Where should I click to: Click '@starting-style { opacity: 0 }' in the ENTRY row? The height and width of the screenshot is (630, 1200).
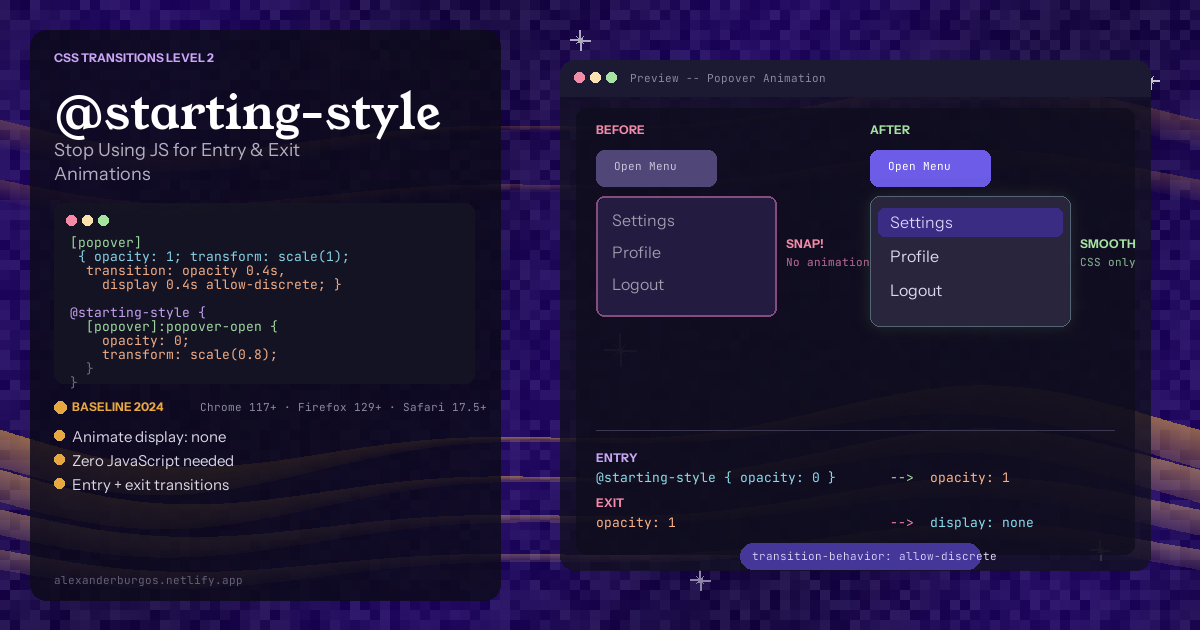[715, 478]
